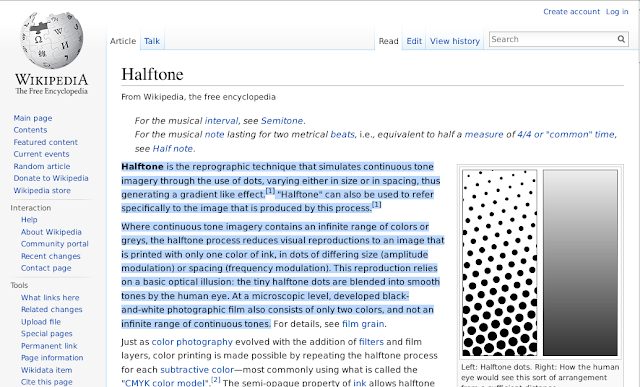Screen dimensions: 640x387
Task: Follow the film grain link
Action: [363, 324]
